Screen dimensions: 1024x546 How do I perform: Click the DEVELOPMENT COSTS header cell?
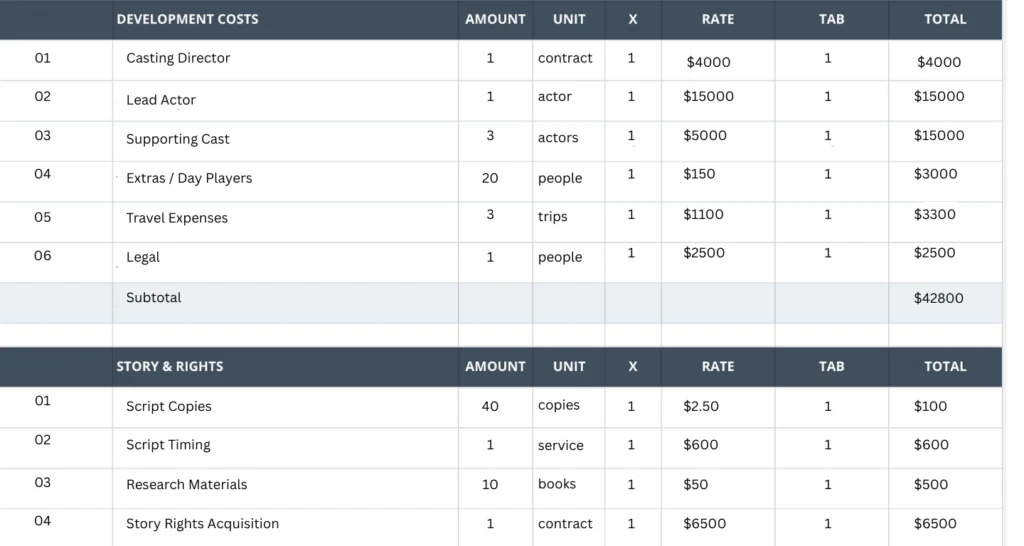coord(187,19)
